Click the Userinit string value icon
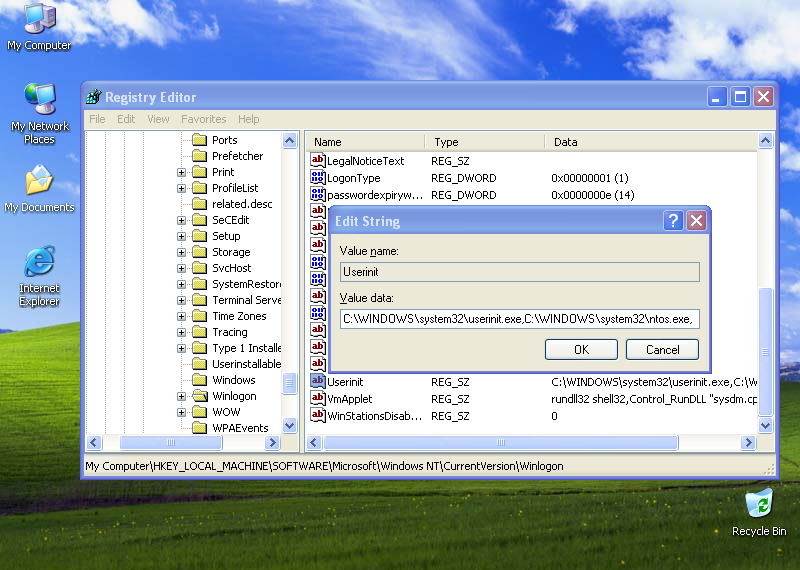 (x=317, y=382)
